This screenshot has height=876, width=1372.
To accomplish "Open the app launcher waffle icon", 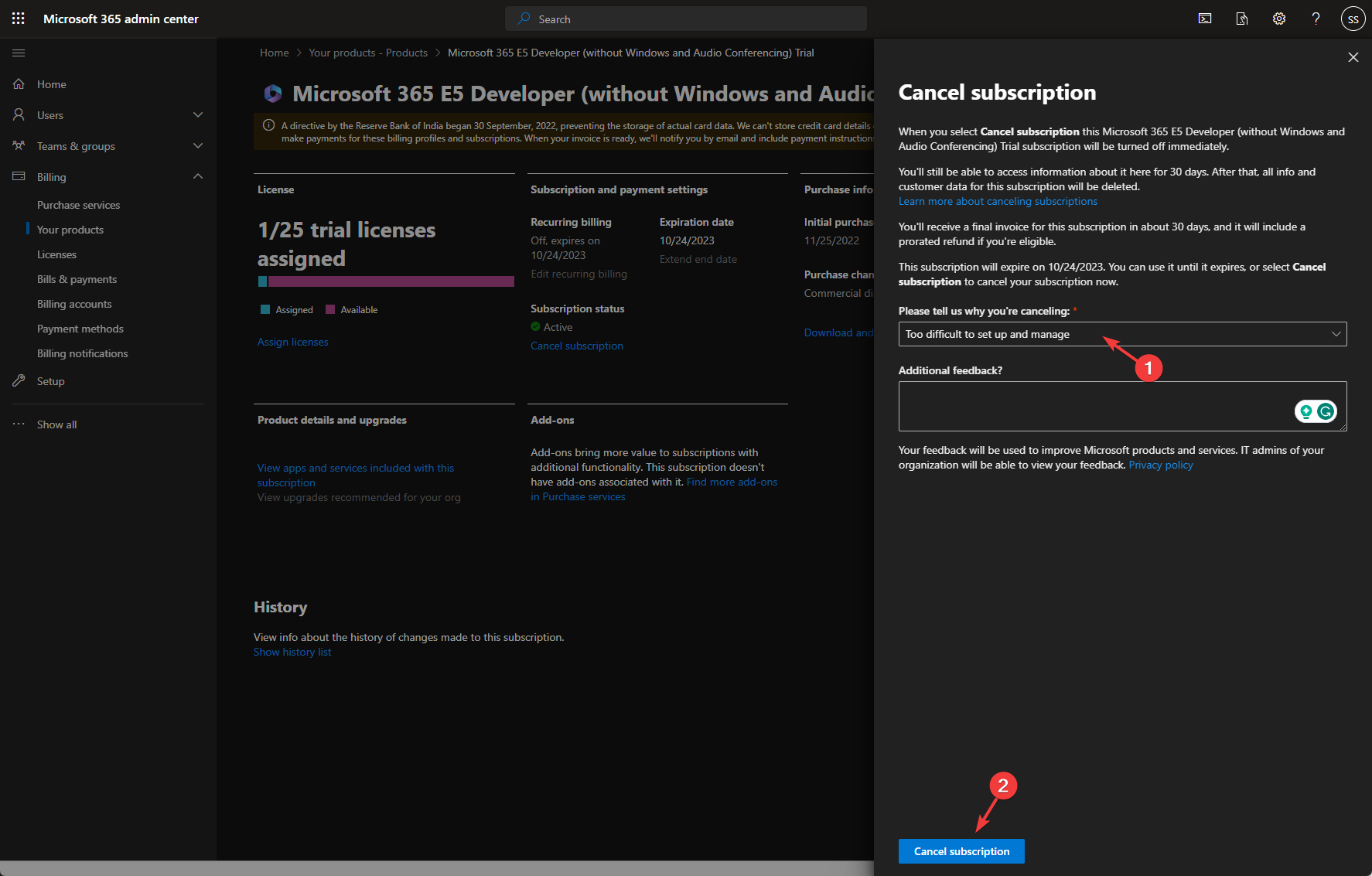I will click(19, 19).
